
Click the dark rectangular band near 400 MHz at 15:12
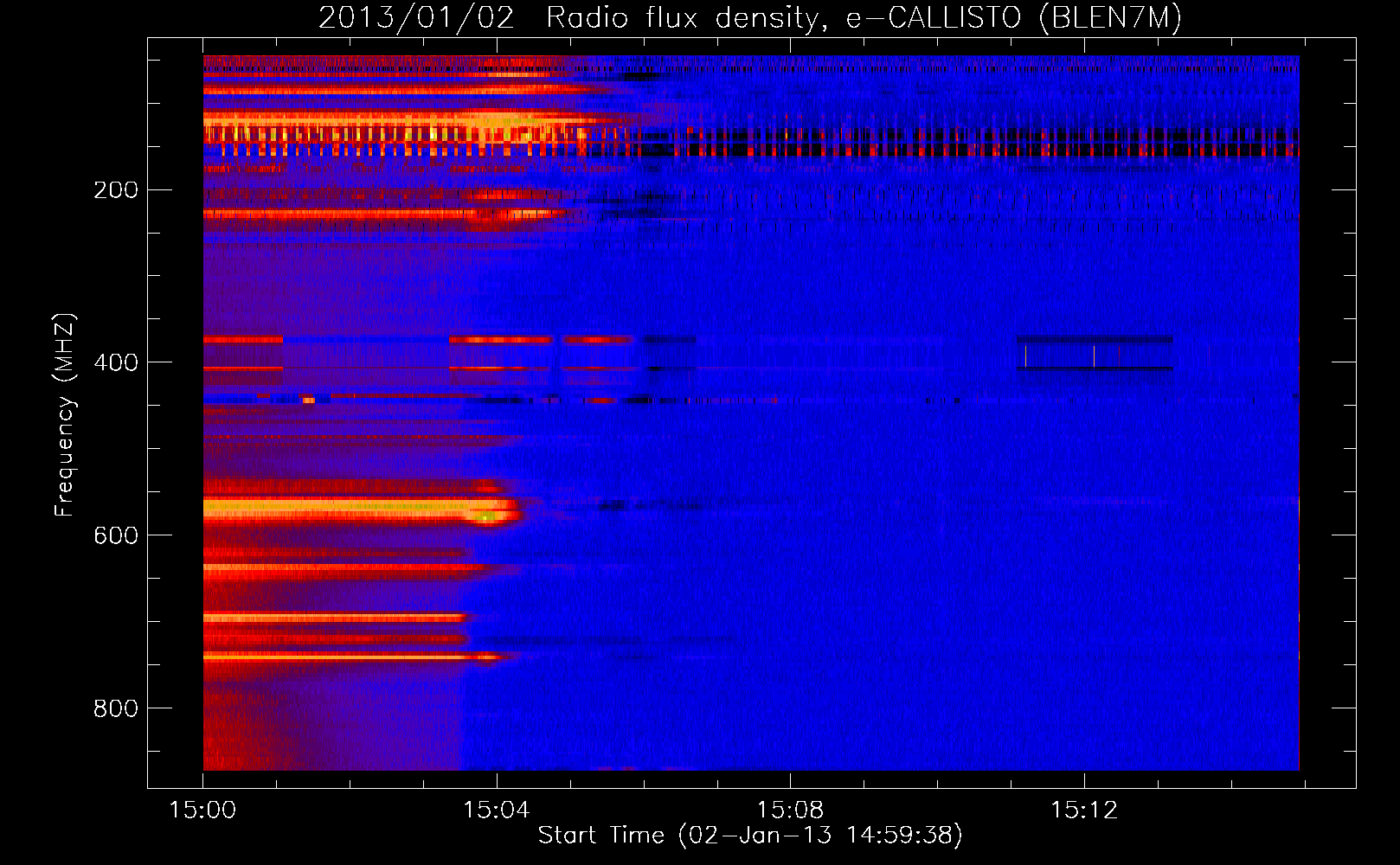click(x=1095, y=354)
